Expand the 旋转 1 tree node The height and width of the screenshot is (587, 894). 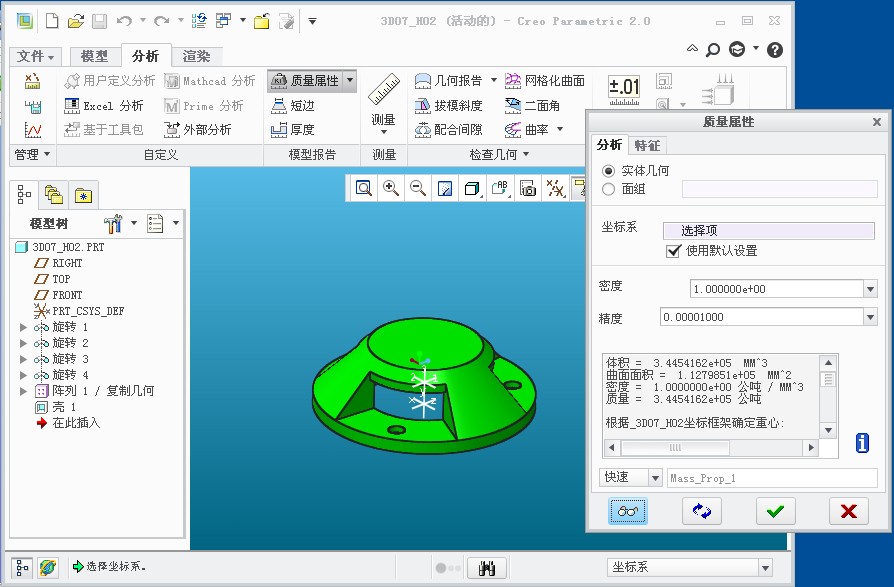tap(24, 327)
